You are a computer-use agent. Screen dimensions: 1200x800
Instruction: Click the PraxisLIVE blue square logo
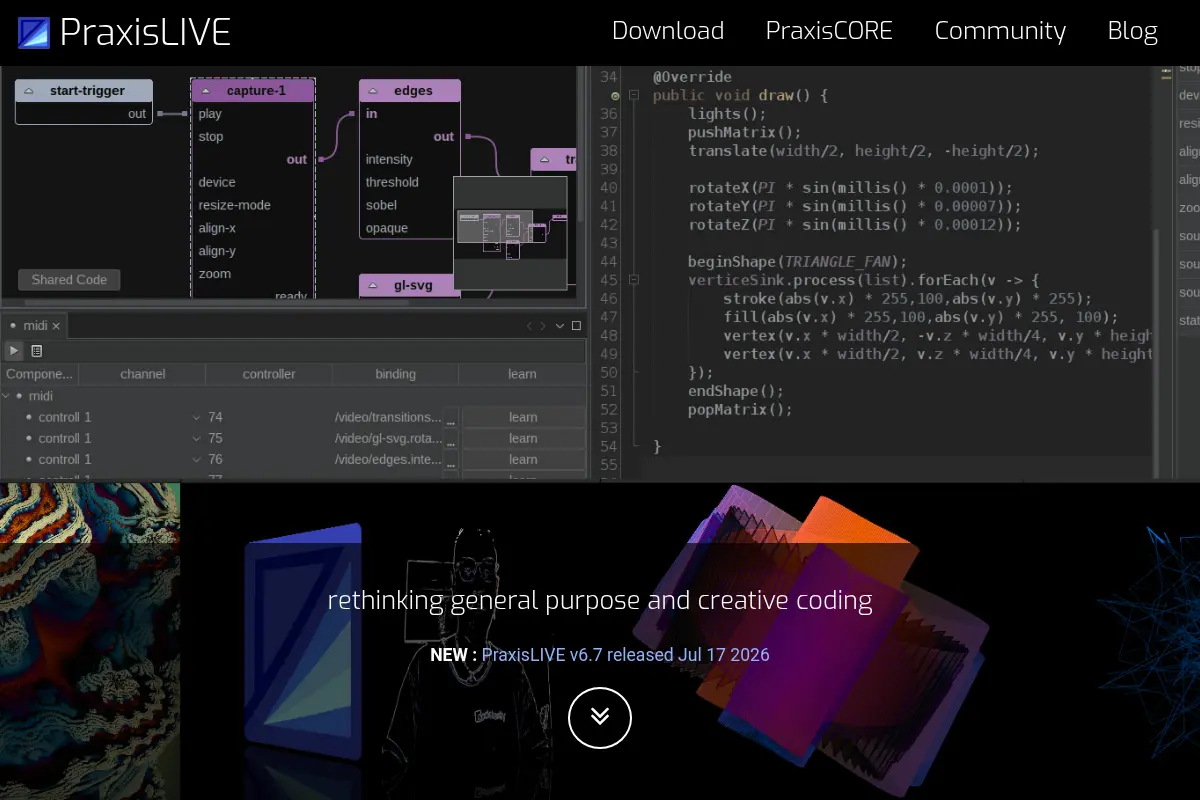click(34, 33)
